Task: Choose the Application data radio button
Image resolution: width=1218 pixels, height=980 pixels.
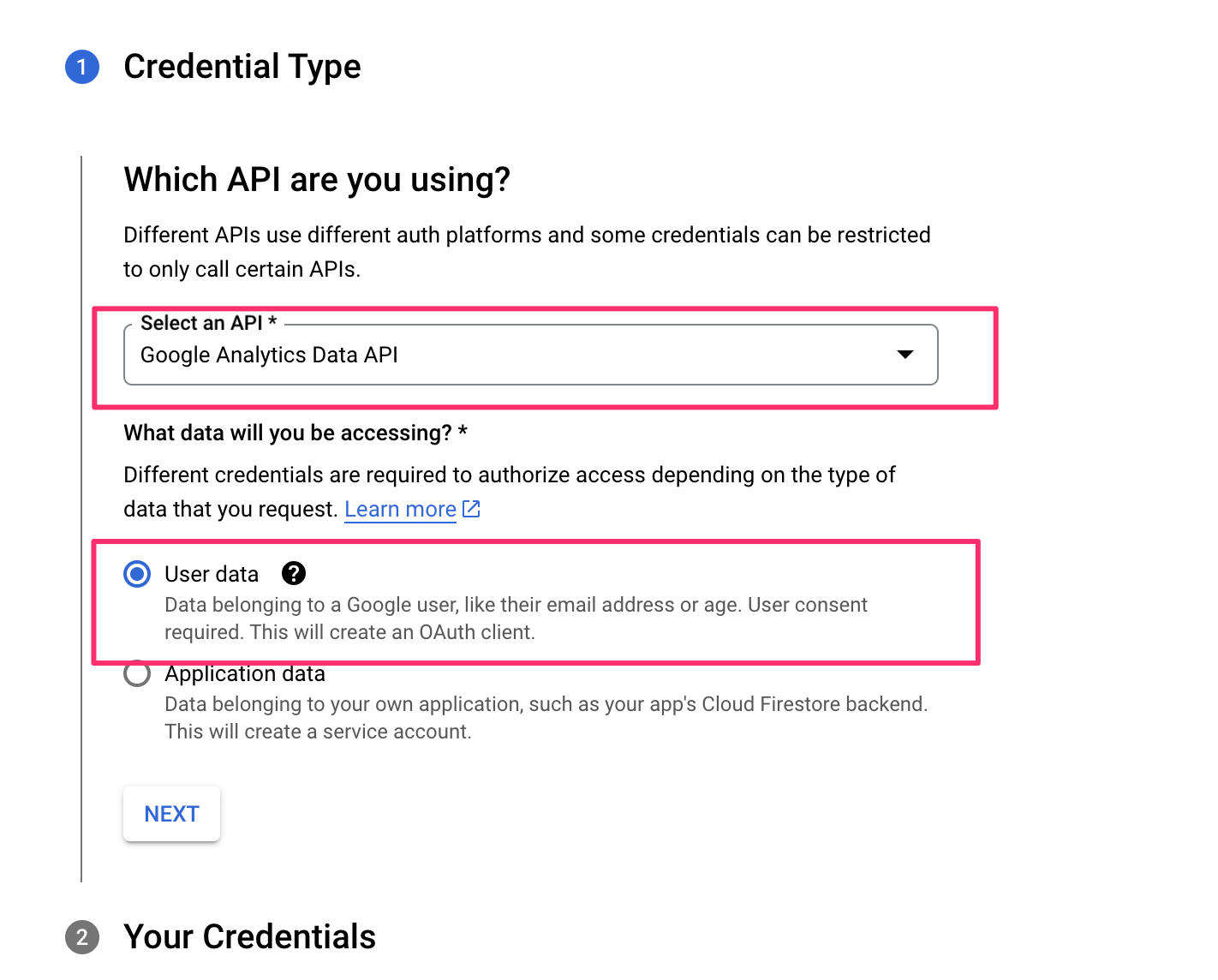Action: click(x=137, y=674)
